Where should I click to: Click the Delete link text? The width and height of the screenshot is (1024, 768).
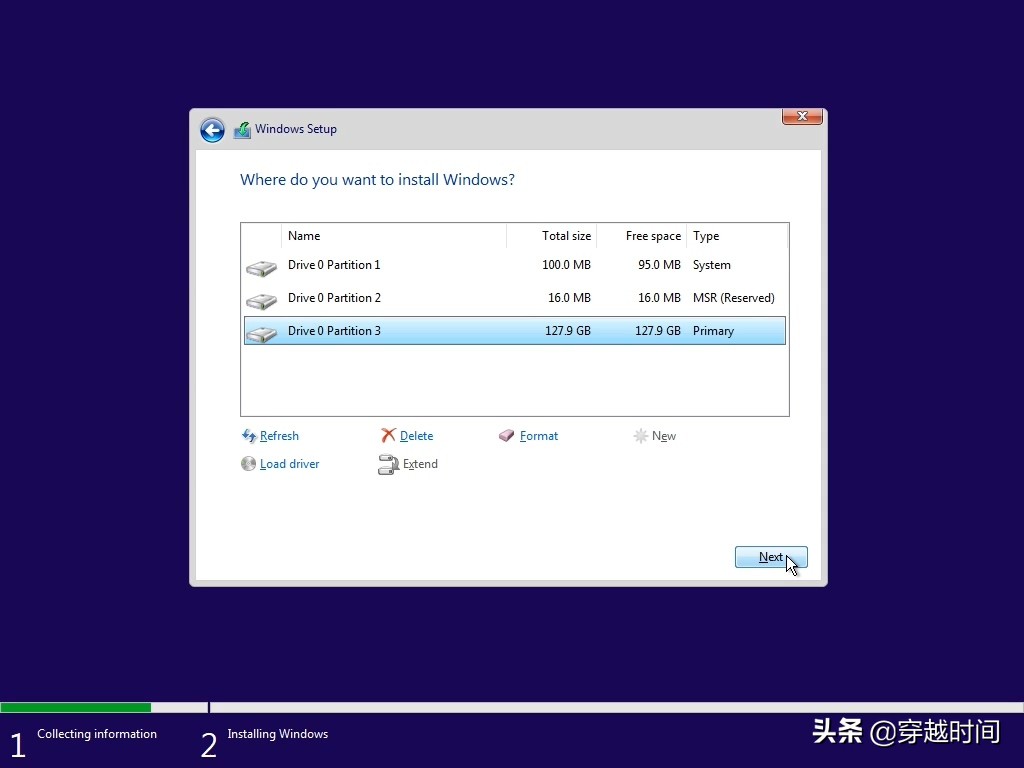[x=415, y=436]
